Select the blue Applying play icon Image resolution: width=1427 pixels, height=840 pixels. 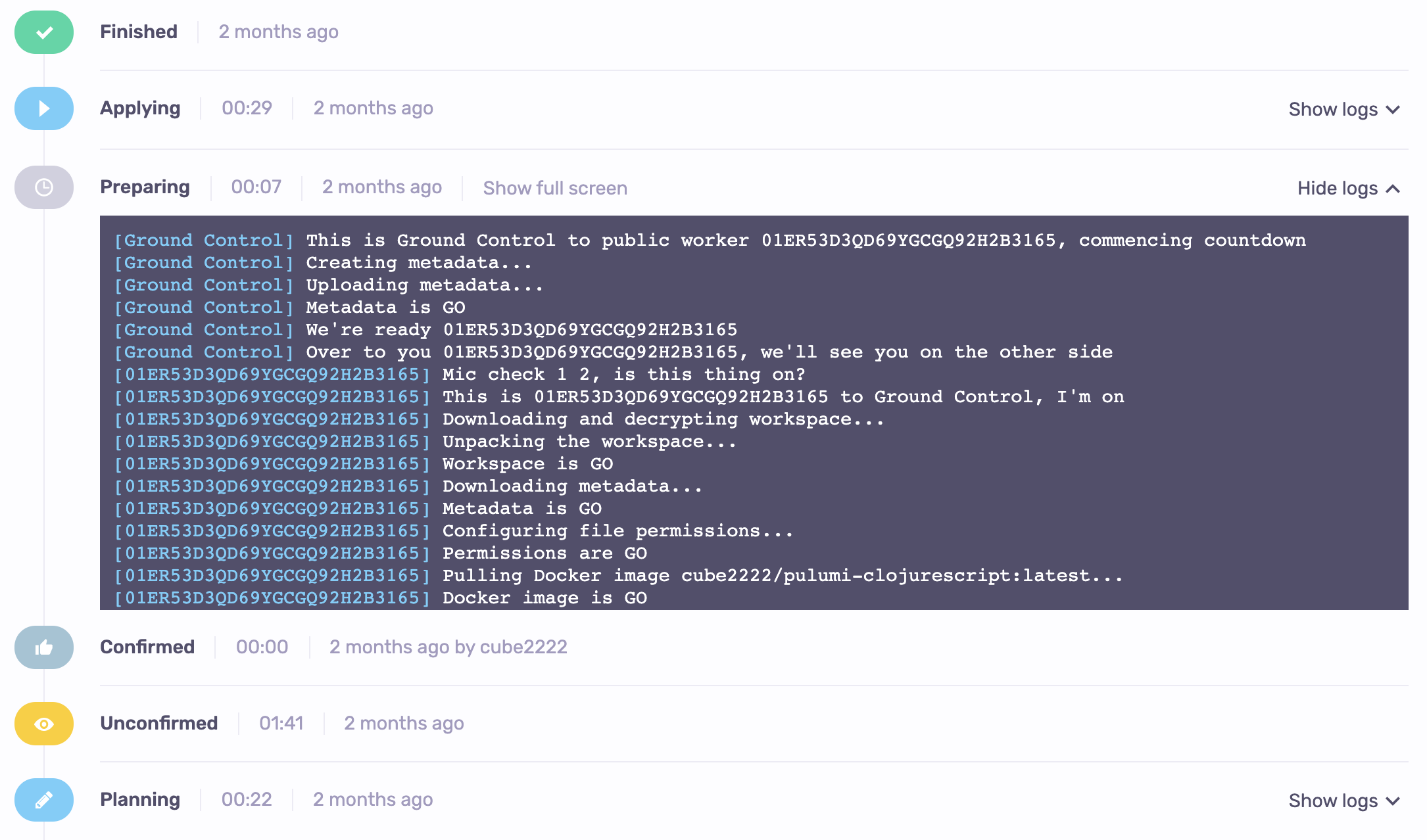pyautogui.click(x=43, y=108)
